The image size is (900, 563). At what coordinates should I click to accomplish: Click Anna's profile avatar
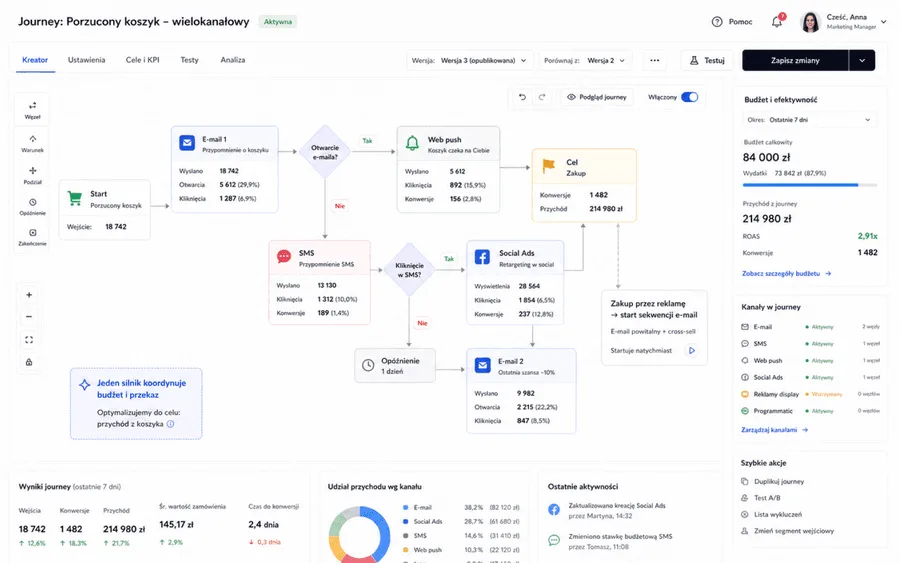(x=810, y=22)
